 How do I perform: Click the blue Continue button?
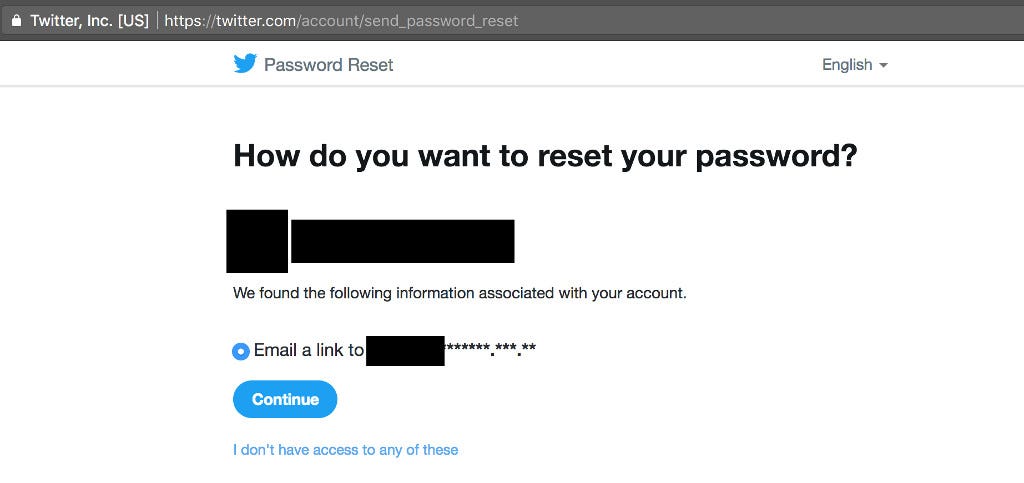coord(285,399)
